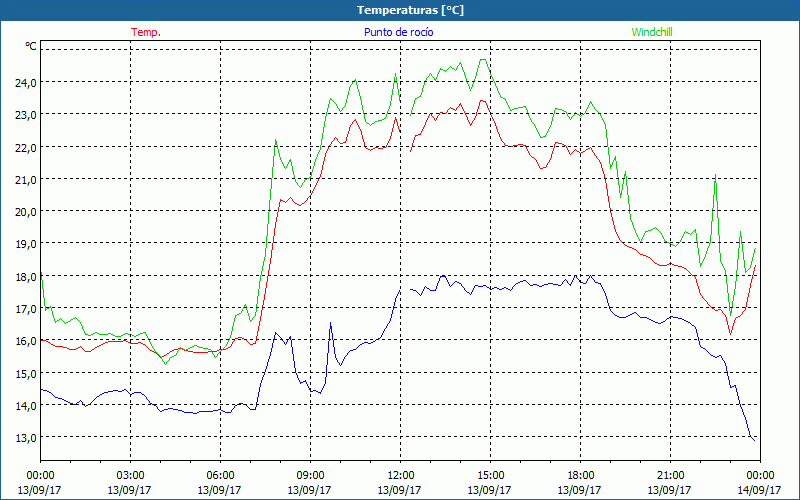Click the 21,0 y-axis value label

[24, 179]
